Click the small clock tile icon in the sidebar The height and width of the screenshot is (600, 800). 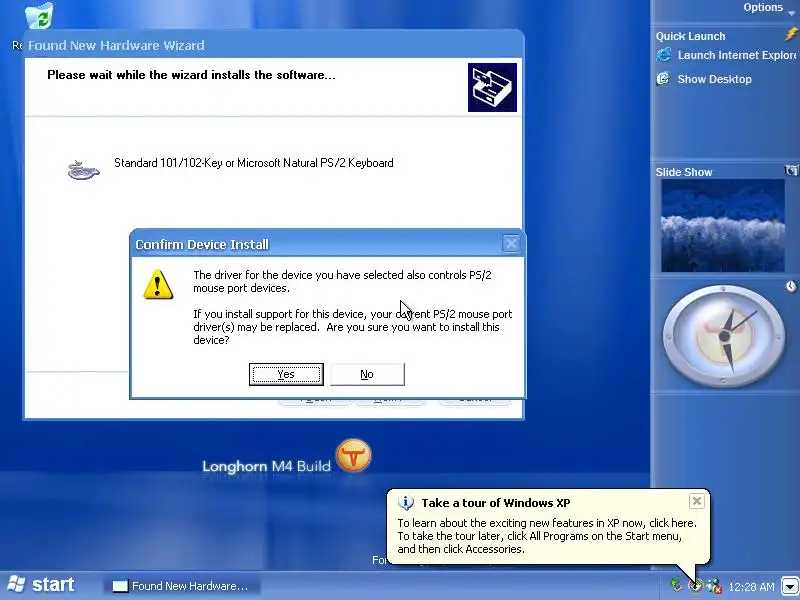click(x=791, y=286)
